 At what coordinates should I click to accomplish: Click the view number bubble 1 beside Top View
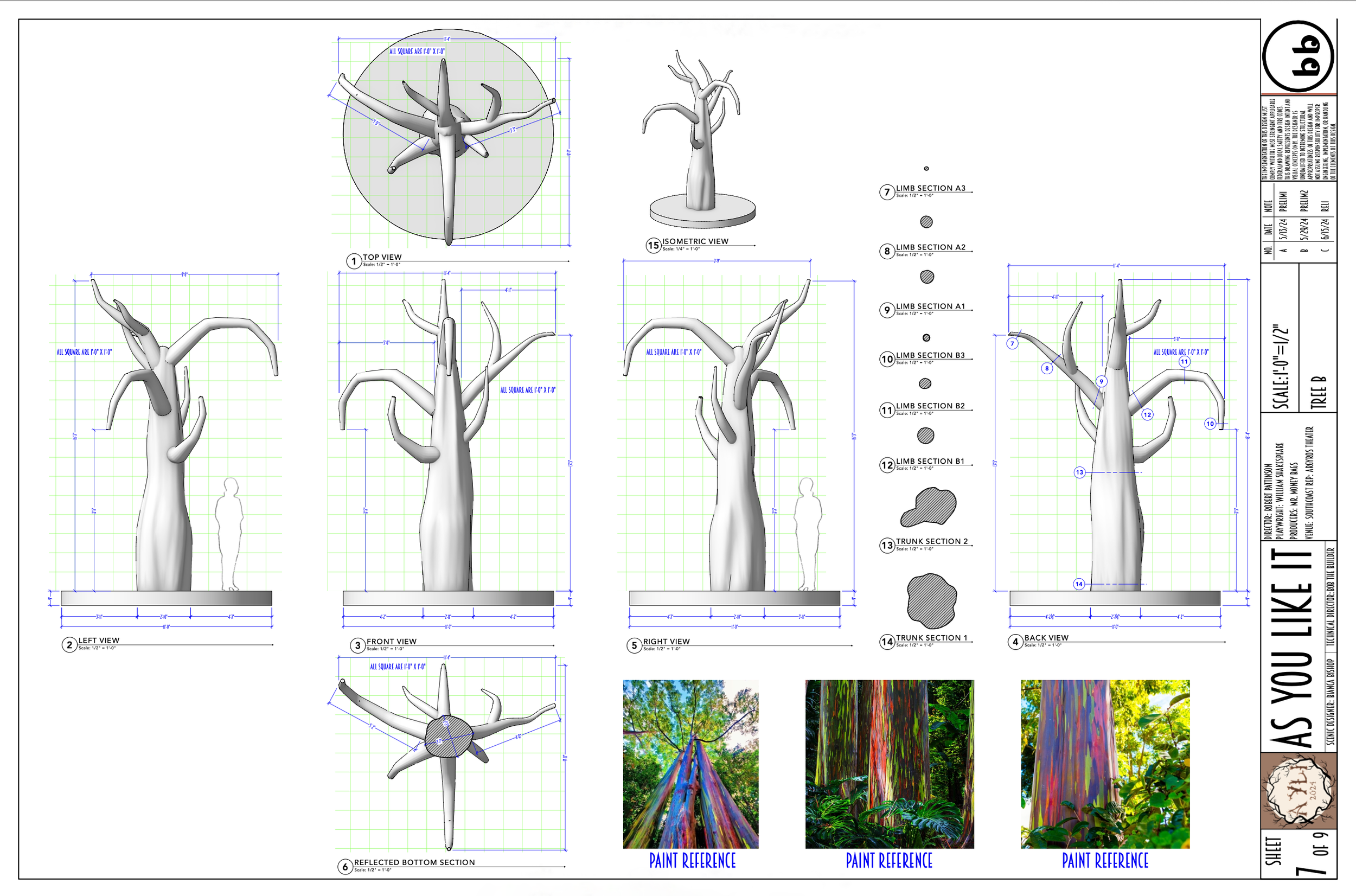(x=354, y=261)
